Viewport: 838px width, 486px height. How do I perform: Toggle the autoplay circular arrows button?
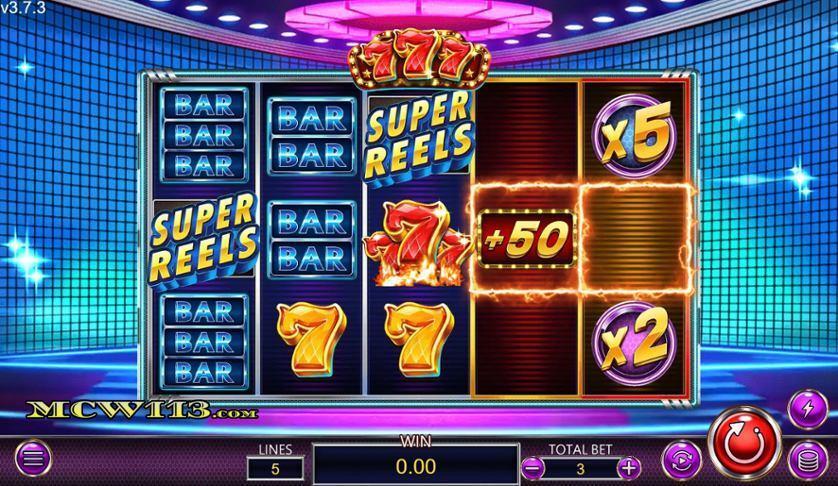(681, 459)
